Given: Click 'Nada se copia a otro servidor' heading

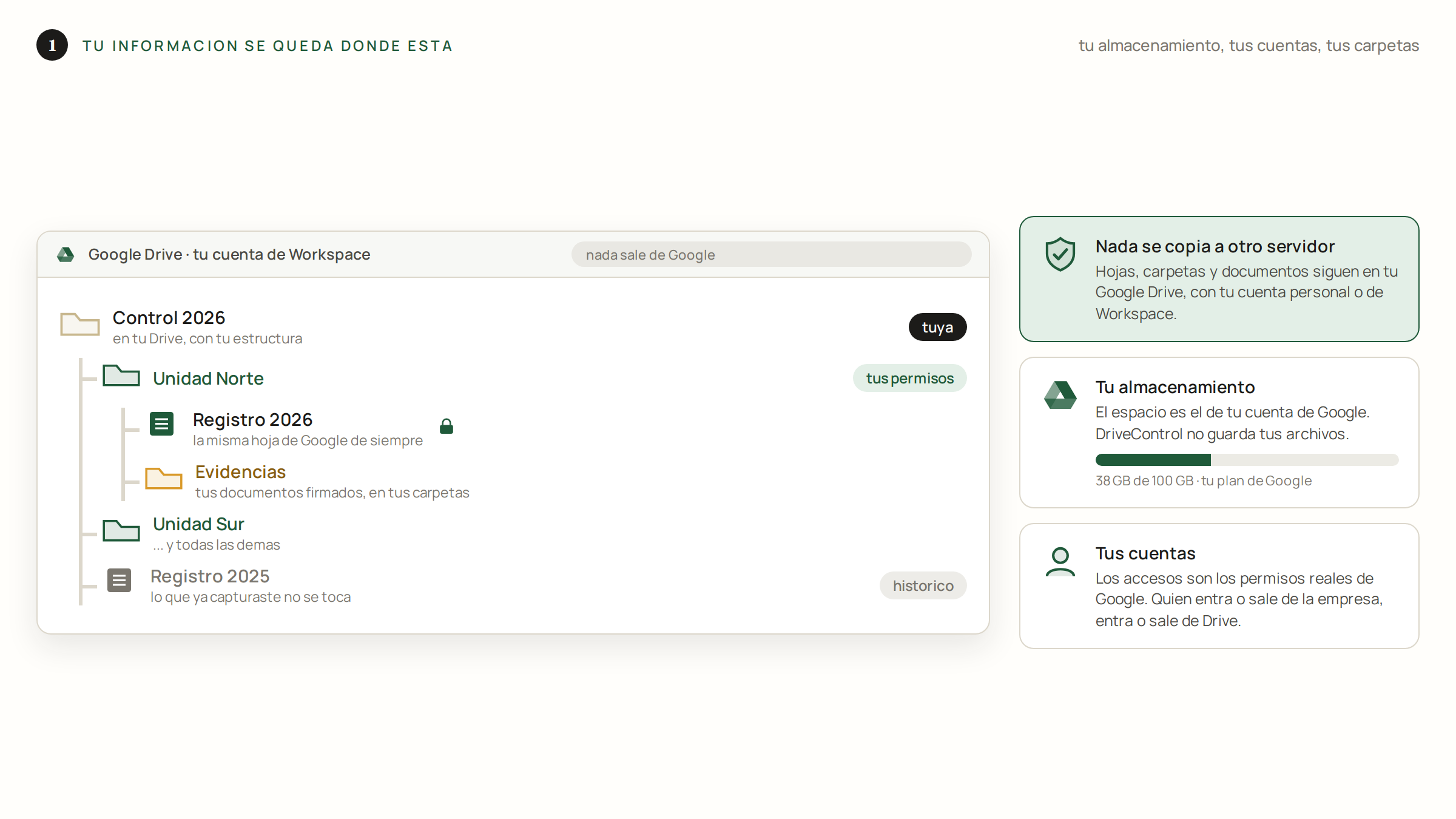Looking at the screenshot, I should [x=1215, y=246].
